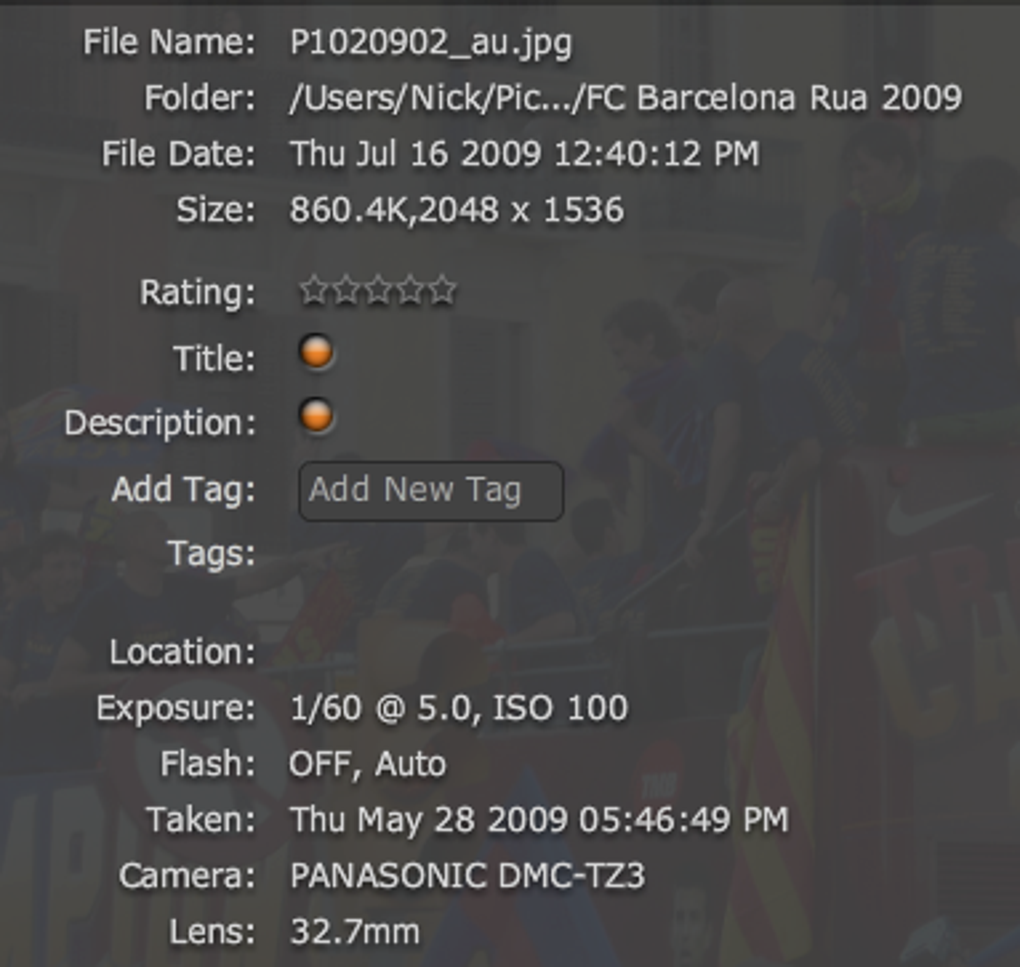Screen dimensions: 1020x967
Task: Set rating to three stars
Action: pyautogui.click(x=378, y=289)
